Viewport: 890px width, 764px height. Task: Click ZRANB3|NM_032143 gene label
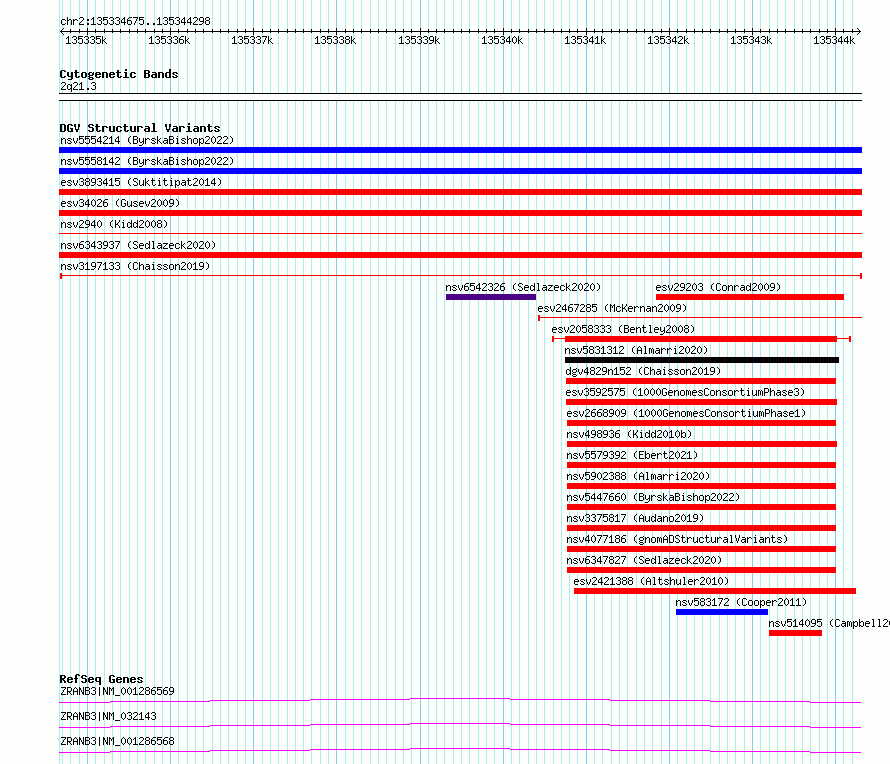click(x=108, y=716)
